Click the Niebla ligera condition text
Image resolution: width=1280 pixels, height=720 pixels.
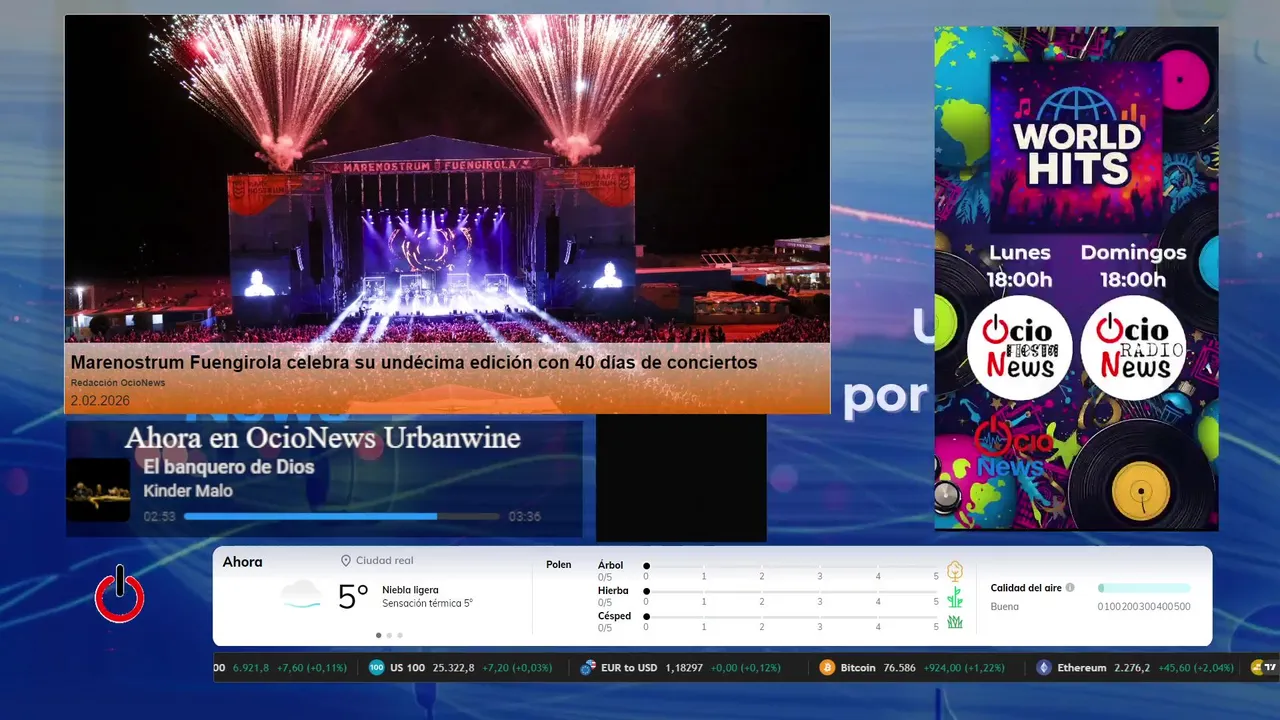[x=410, y=590]
